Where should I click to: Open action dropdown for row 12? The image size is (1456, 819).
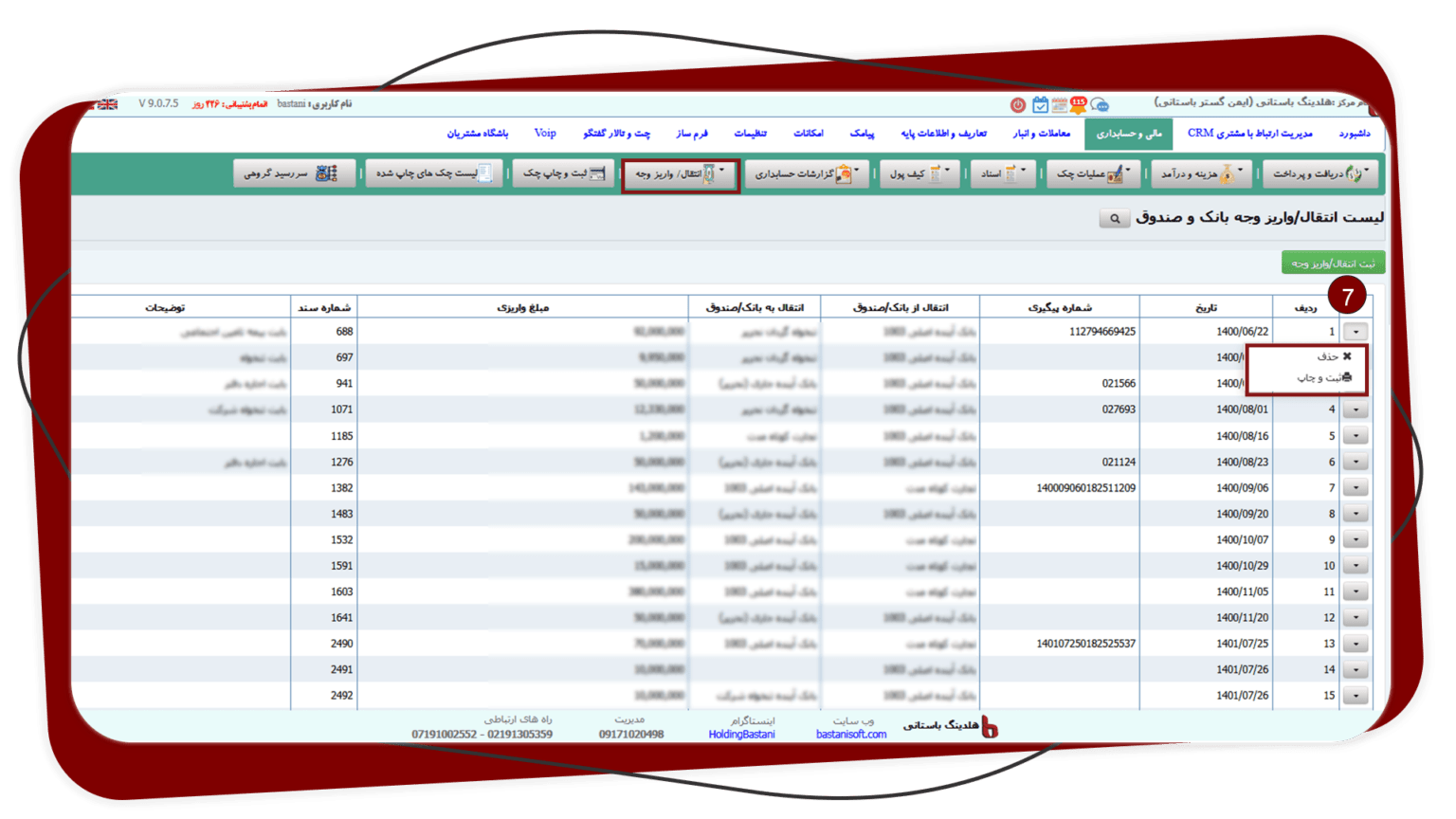[1356, 618]
